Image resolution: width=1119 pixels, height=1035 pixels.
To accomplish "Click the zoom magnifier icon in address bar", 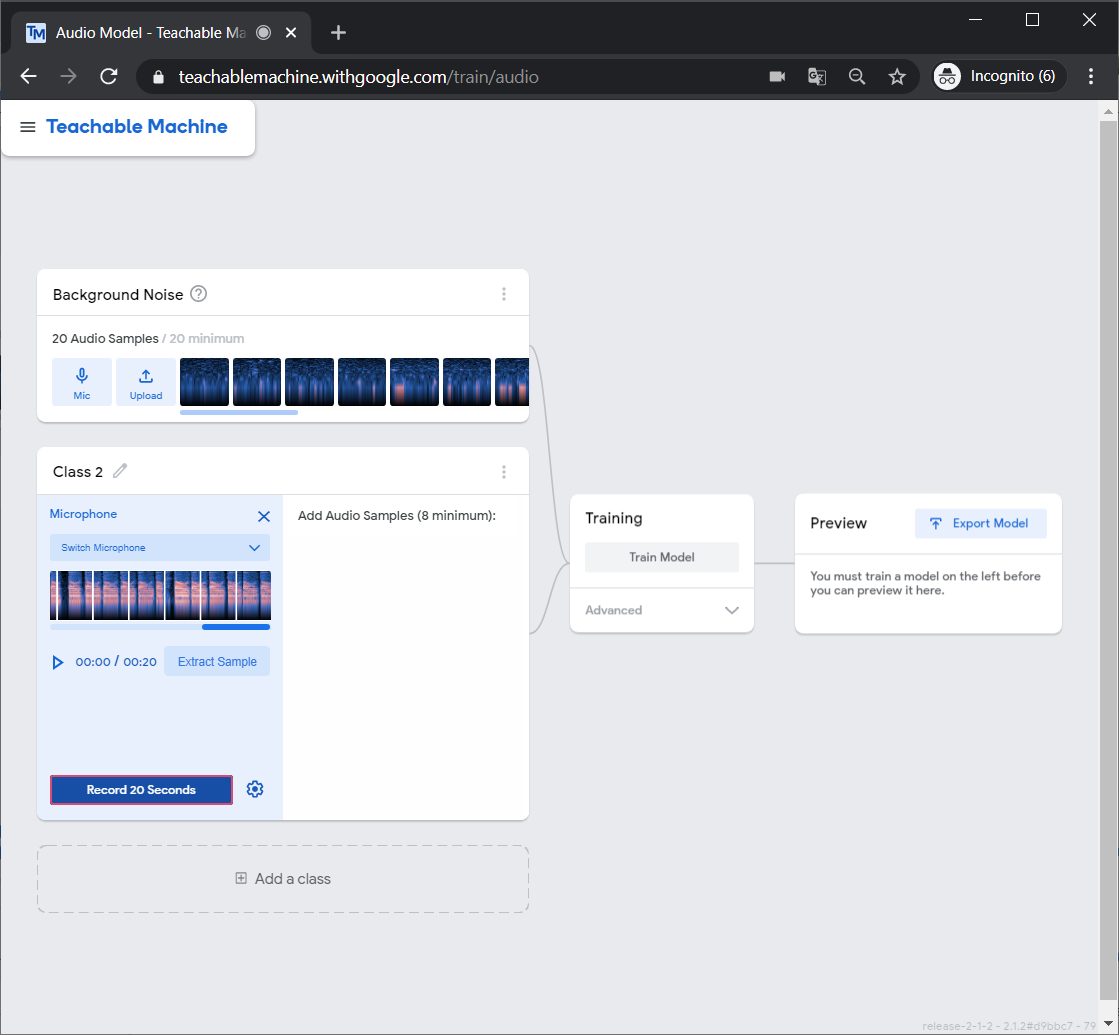I will (857, 76).
